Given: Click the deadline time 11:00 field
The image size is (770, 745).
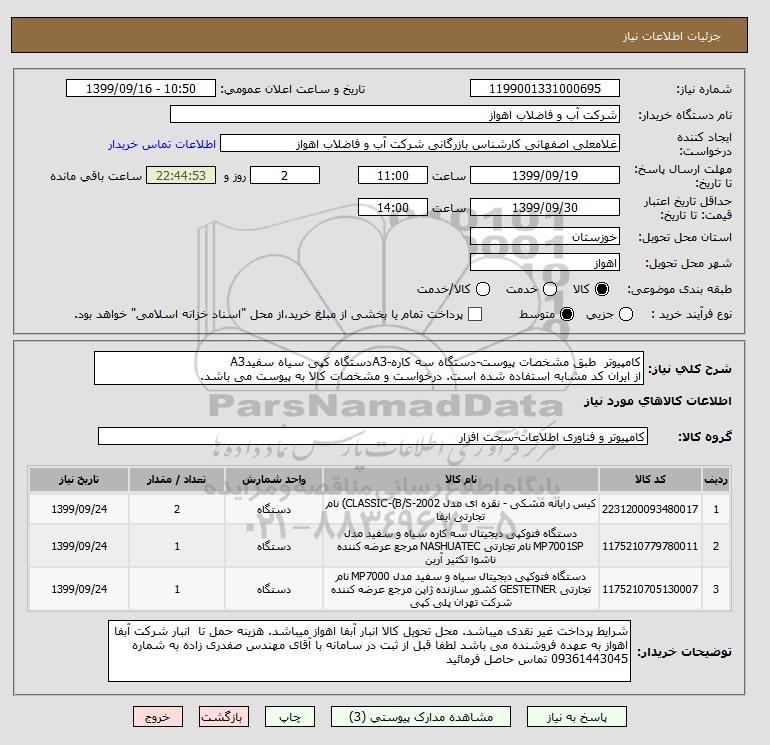Looking at the screenshot, I should (x=393, y=175).
